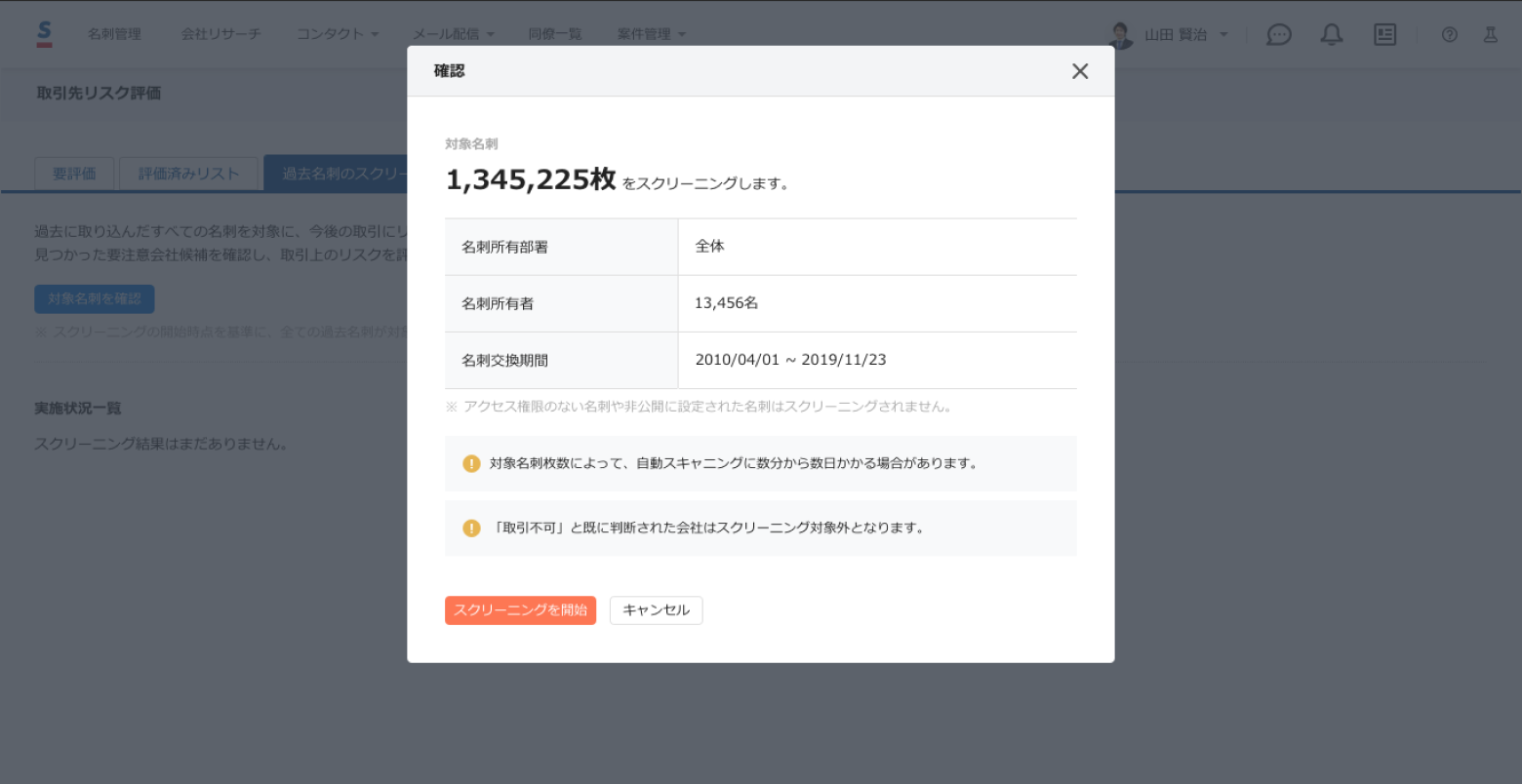
Task: Click the スクリーニング結果はまだありません text
Action: (x=162, y=444)
